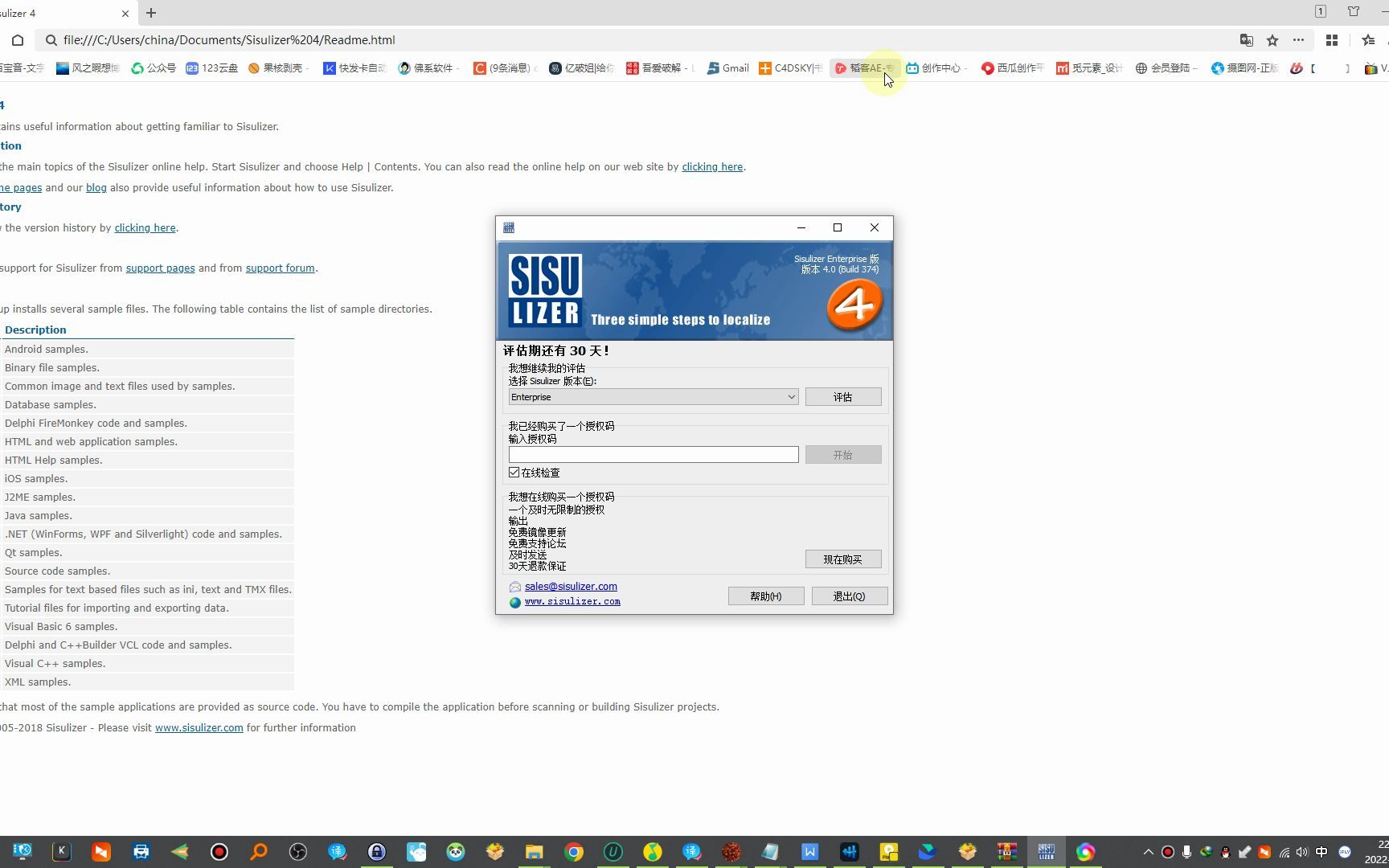Open a new browser tab
Screen dimensions: 1389x868
pos(151,13)
